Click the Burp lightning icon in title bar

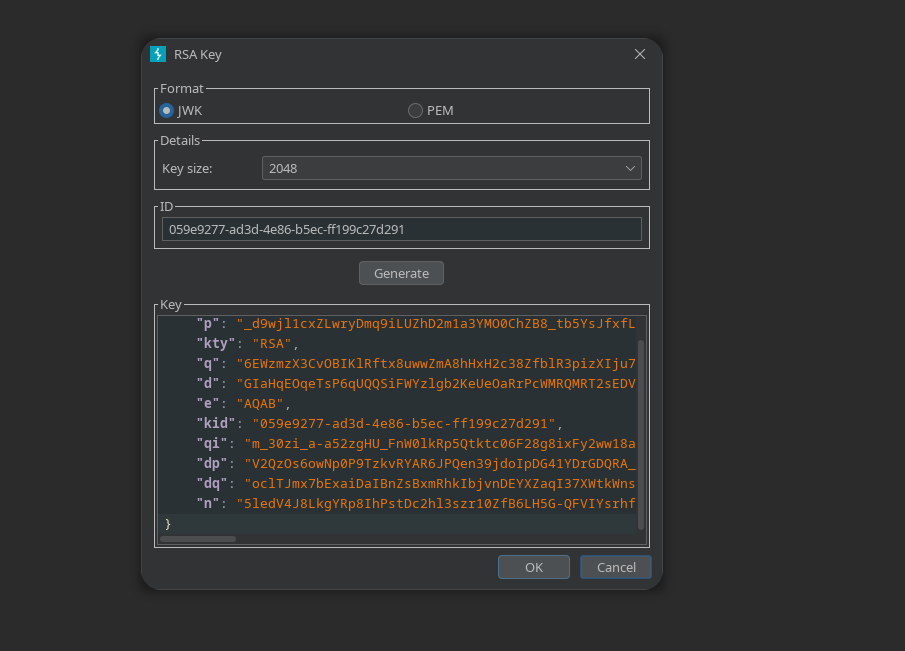(x=158, y=54)
